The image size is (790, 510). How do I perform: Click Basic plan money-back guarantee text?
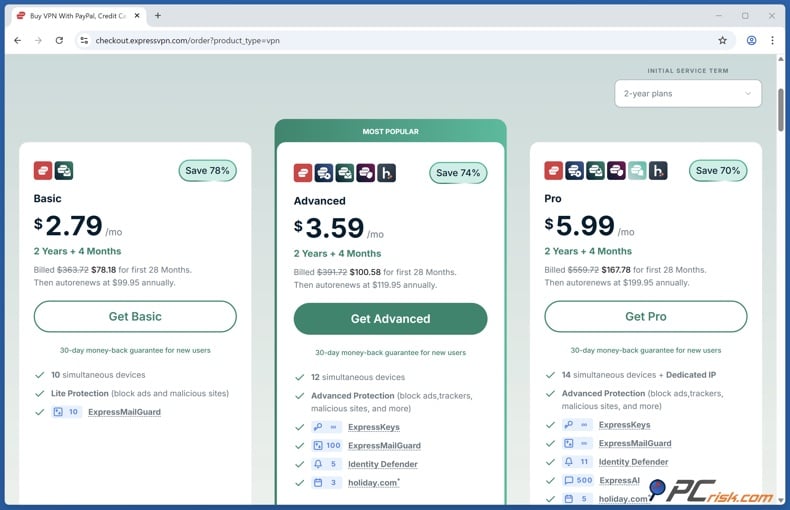(135, 350)
